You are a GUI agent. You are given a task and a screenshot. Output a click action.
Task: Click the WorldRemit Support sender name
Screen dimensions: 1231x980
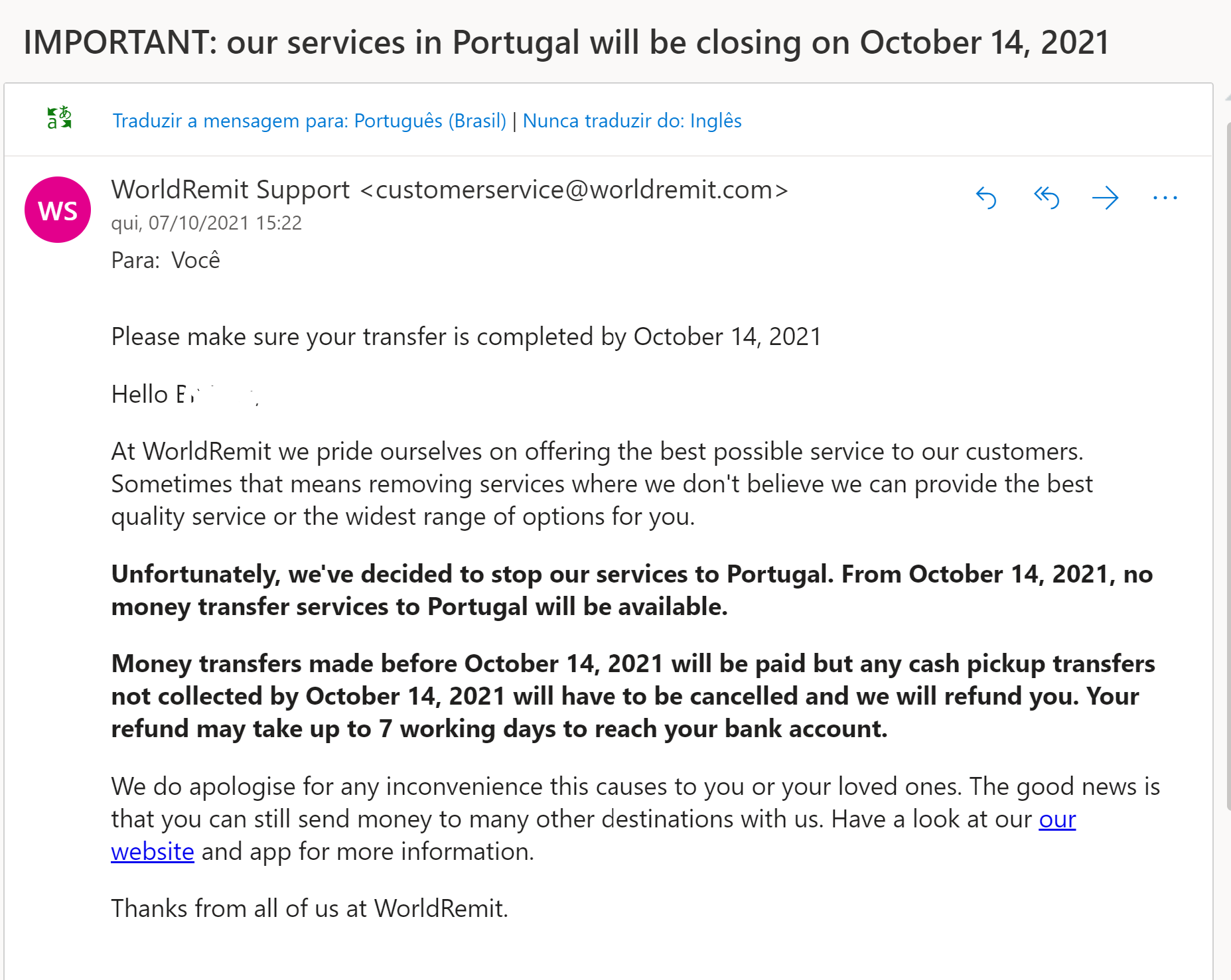click(230, 190)
